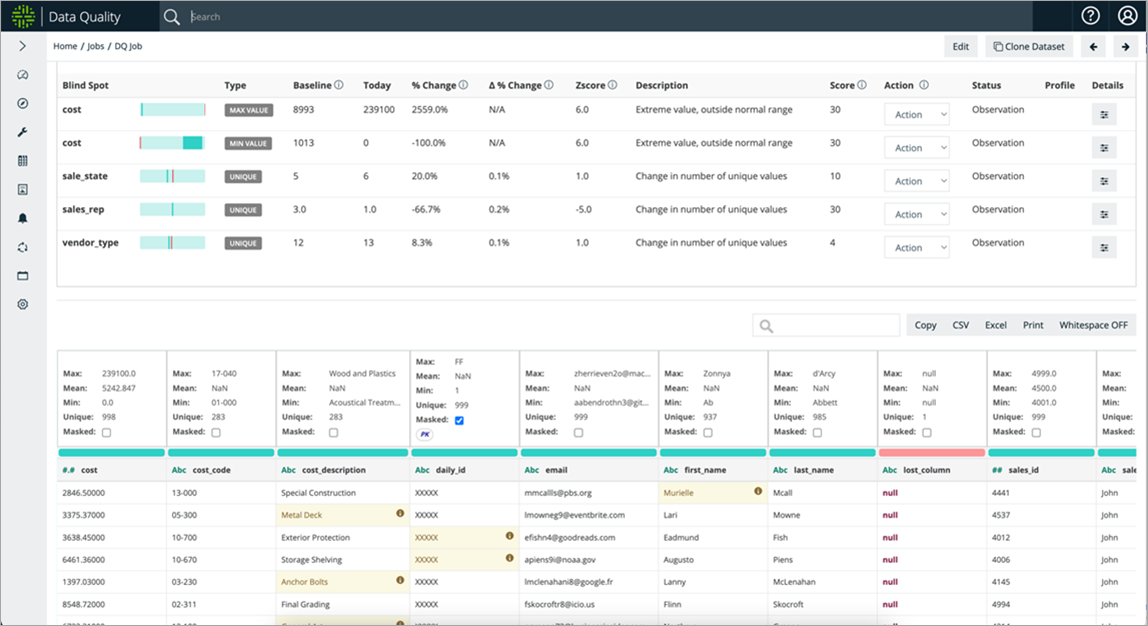Go to Home in breadcrumb
The width and height of the screenshot is (1148, 626).
point(65,46)
